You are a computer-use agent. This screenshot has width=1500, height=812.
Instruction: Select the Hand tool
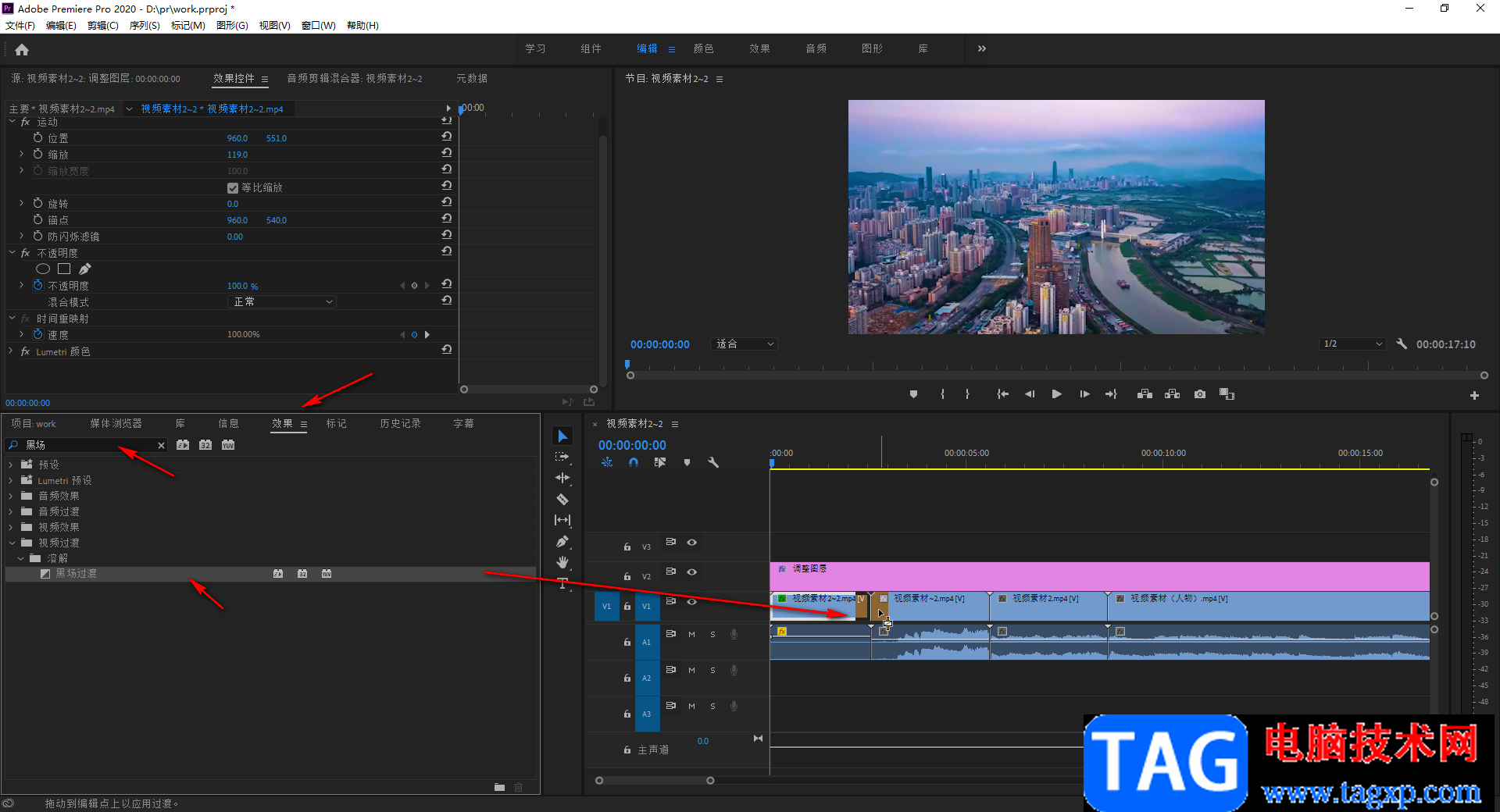[562, 562]
